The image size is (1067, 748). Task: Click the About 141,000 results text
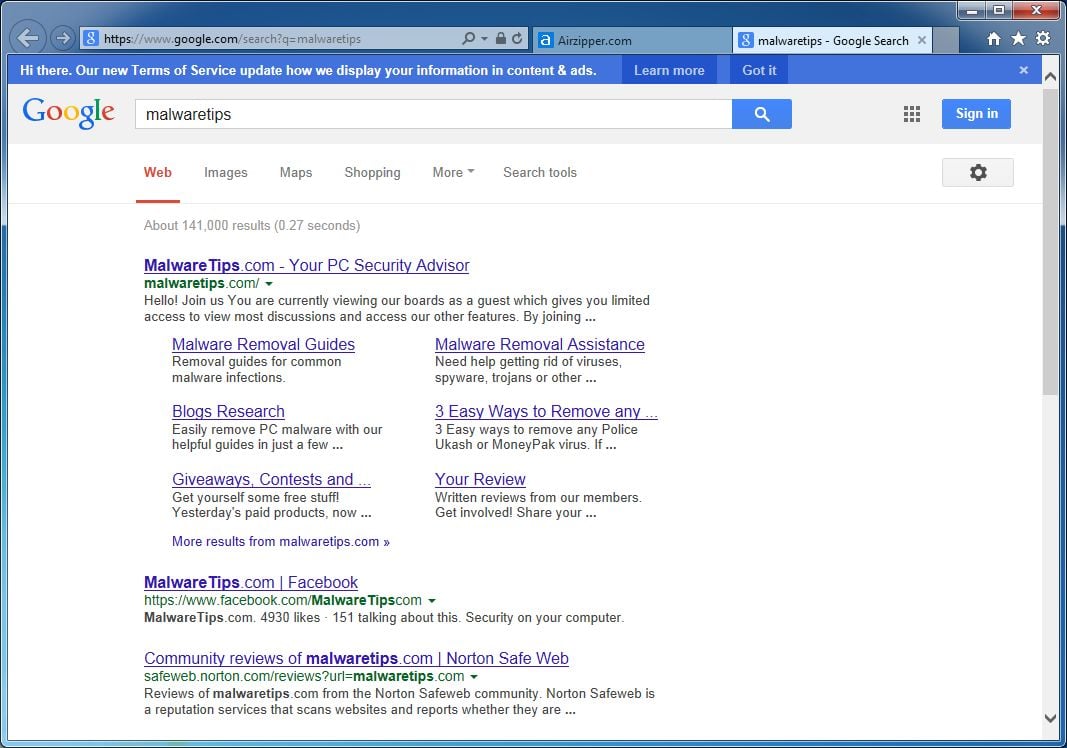click(x=252, y=225)
